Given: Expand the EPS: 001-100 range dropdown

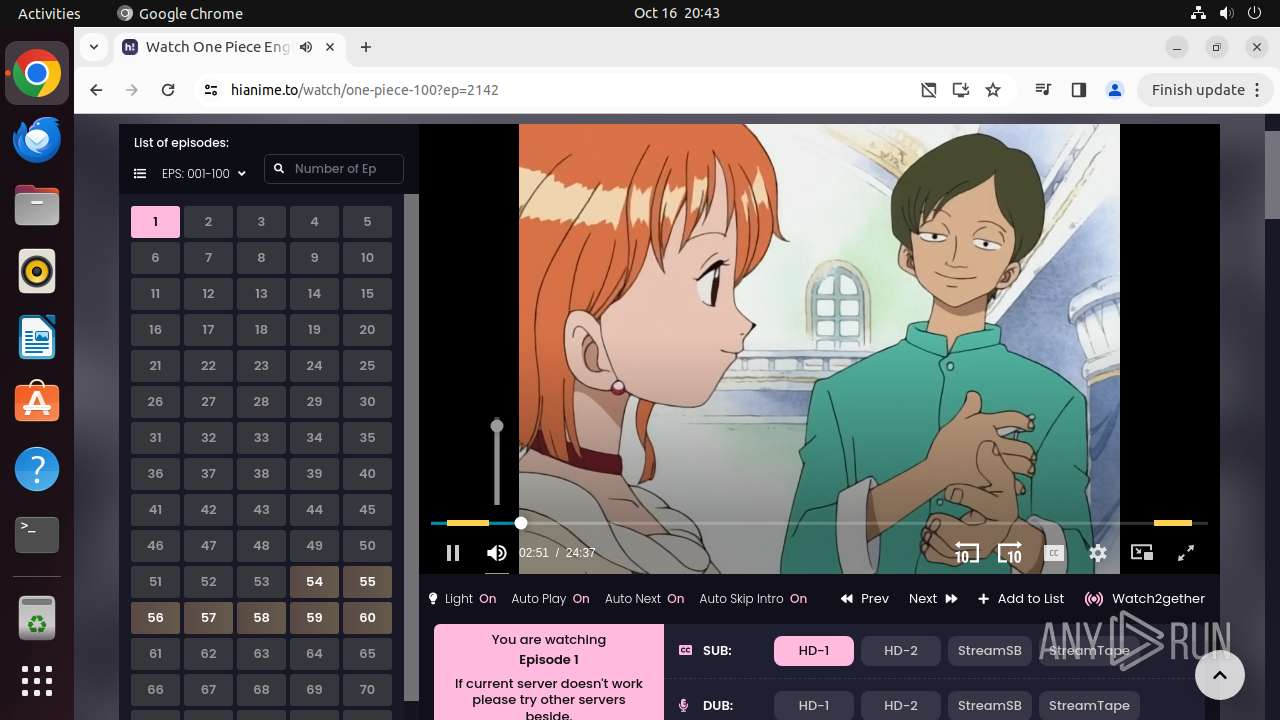Looking at the screenshot, I should pos(204,174).
